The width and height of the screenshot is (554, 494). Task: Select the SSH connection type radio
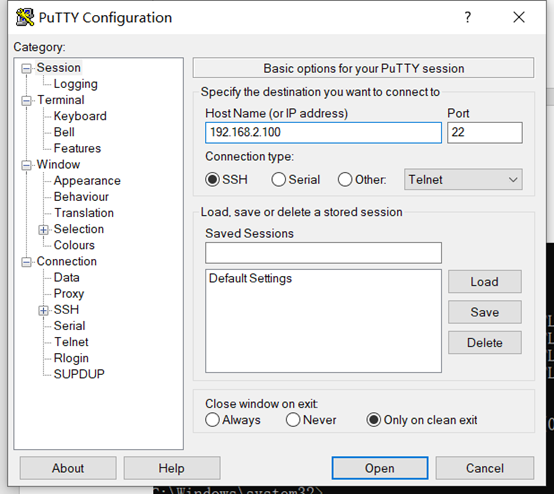[212, 180]
